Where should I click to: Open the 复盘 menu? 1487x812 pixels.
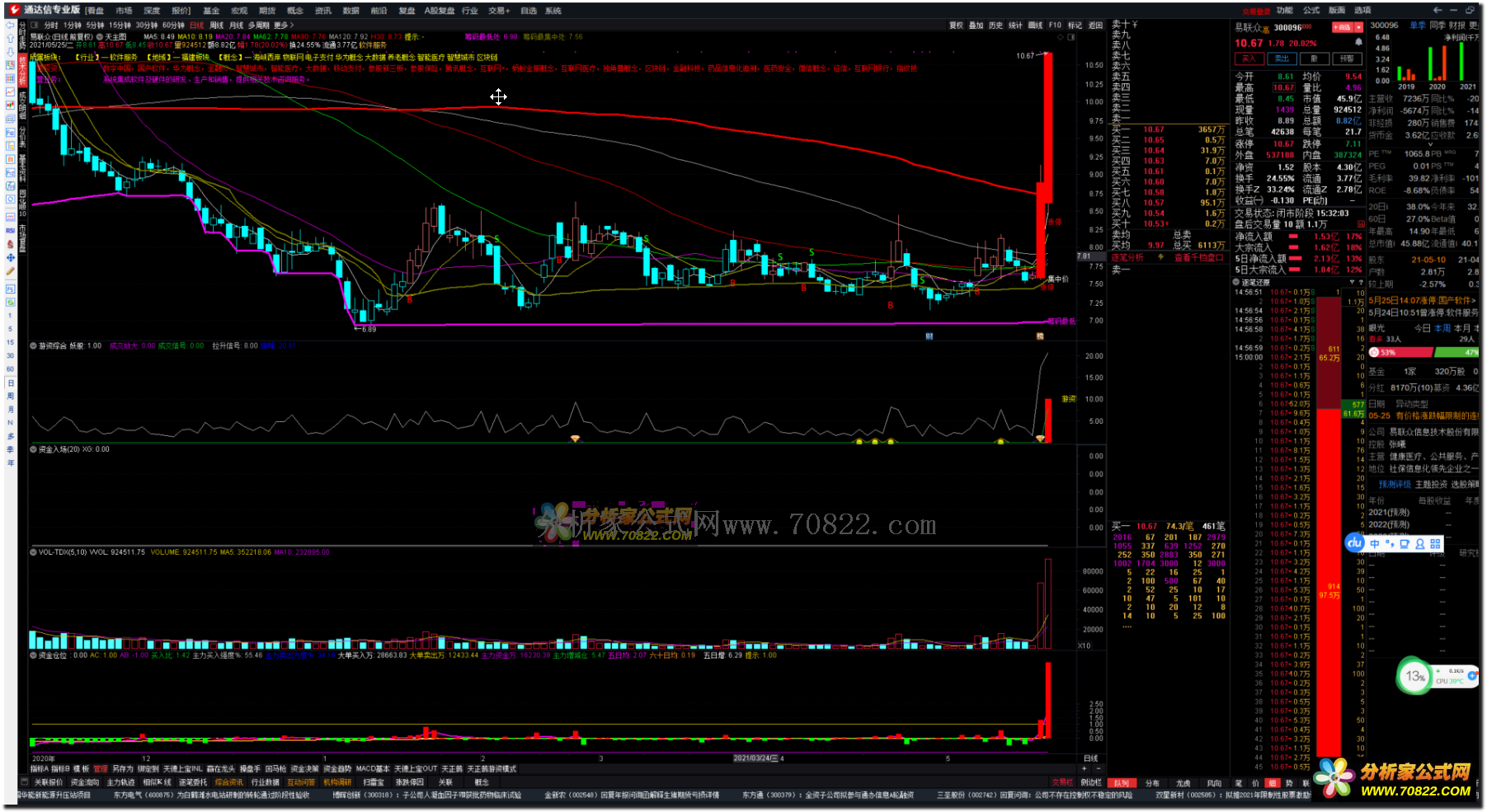(407, 11)
